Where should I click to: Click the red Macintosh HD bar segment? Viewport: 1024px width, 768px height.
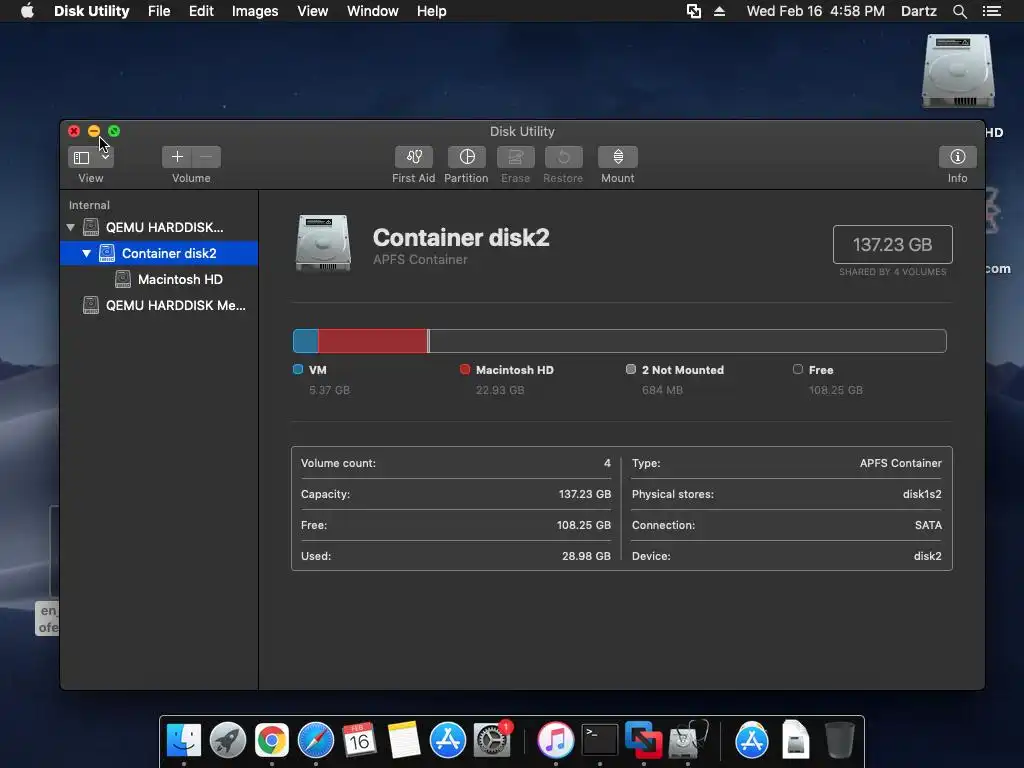click(x=373, y=341)
